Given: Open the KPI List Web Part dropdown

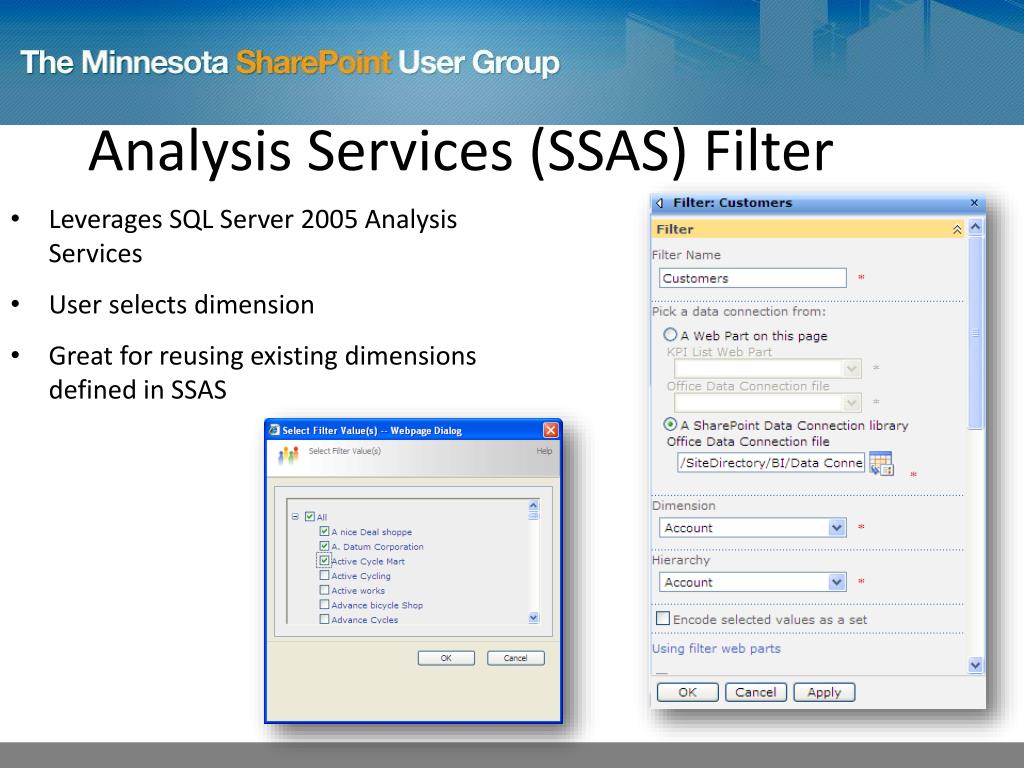Looking at the screenshot, I should click(x=852, y=369).
